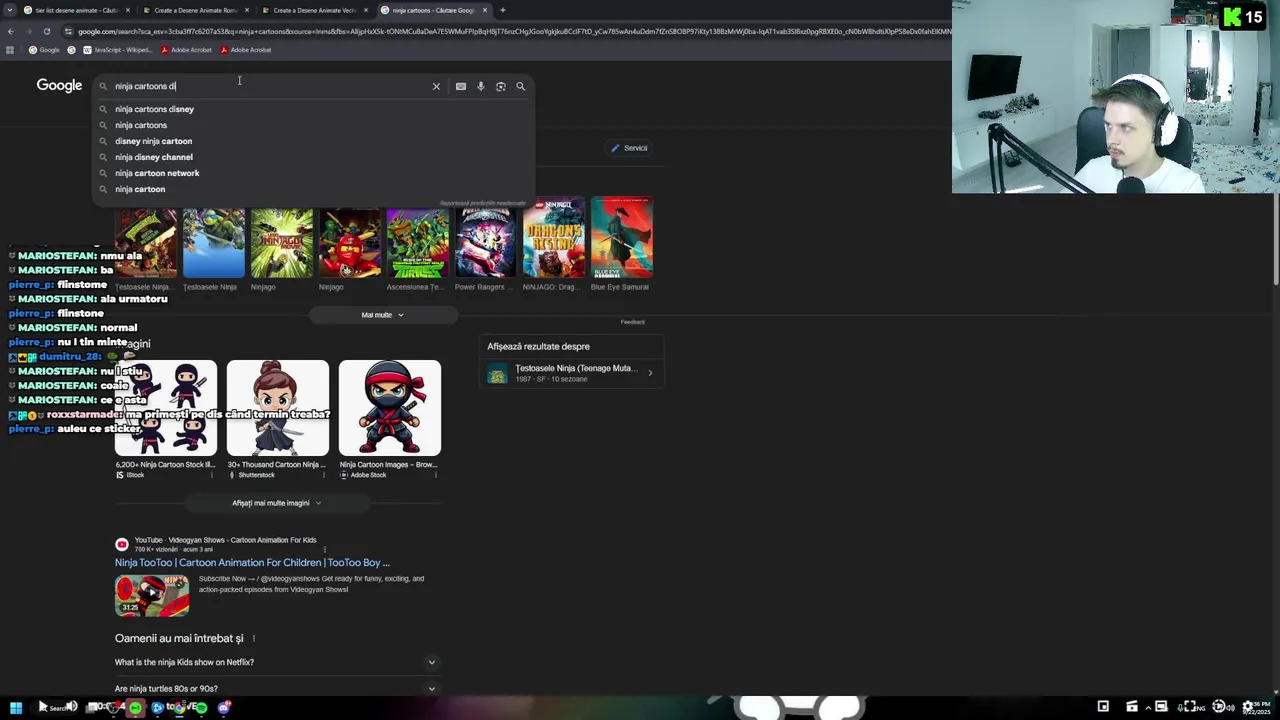1280x720 pixels.
Task: Open the tab search dropdown arrow
Action: 10,10
